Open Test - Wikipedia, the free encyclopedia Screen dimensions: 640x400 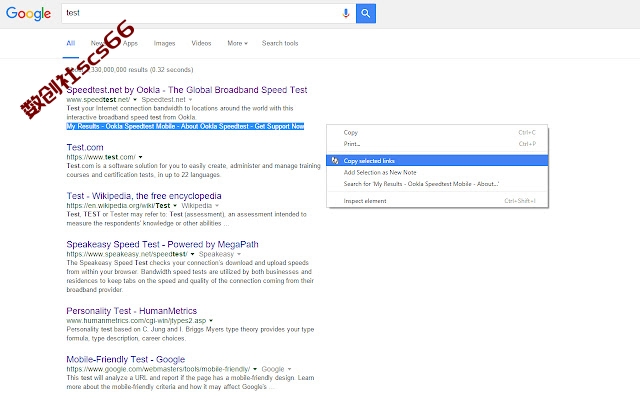pyautogui.click(x=144, y=196)
